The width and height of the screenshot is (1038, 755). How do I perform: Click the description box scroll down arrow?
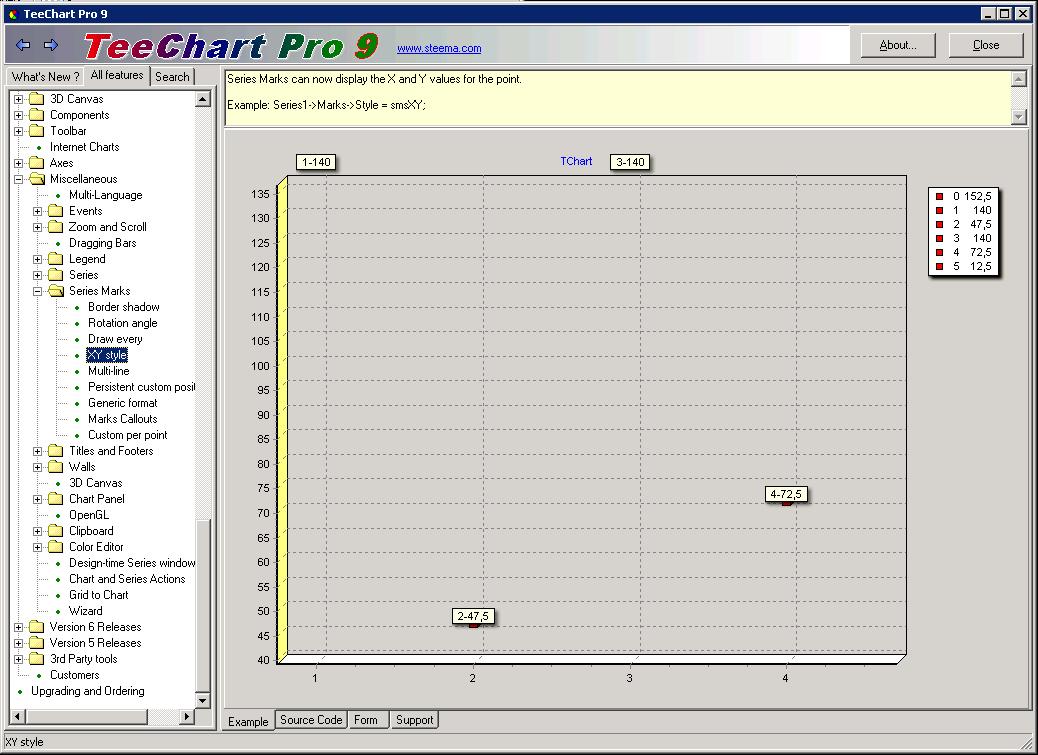tap(1018, 116)
